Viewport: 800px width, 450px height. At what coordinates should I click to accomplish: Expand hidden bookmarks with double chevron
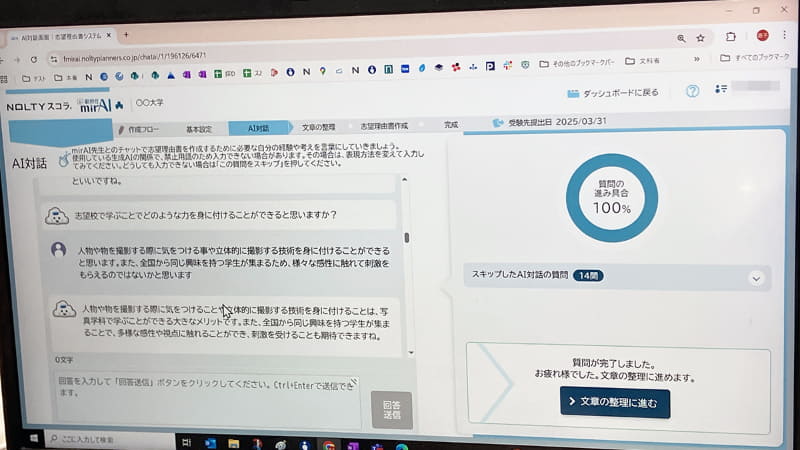pyautogui.click(x=696, y=59)
